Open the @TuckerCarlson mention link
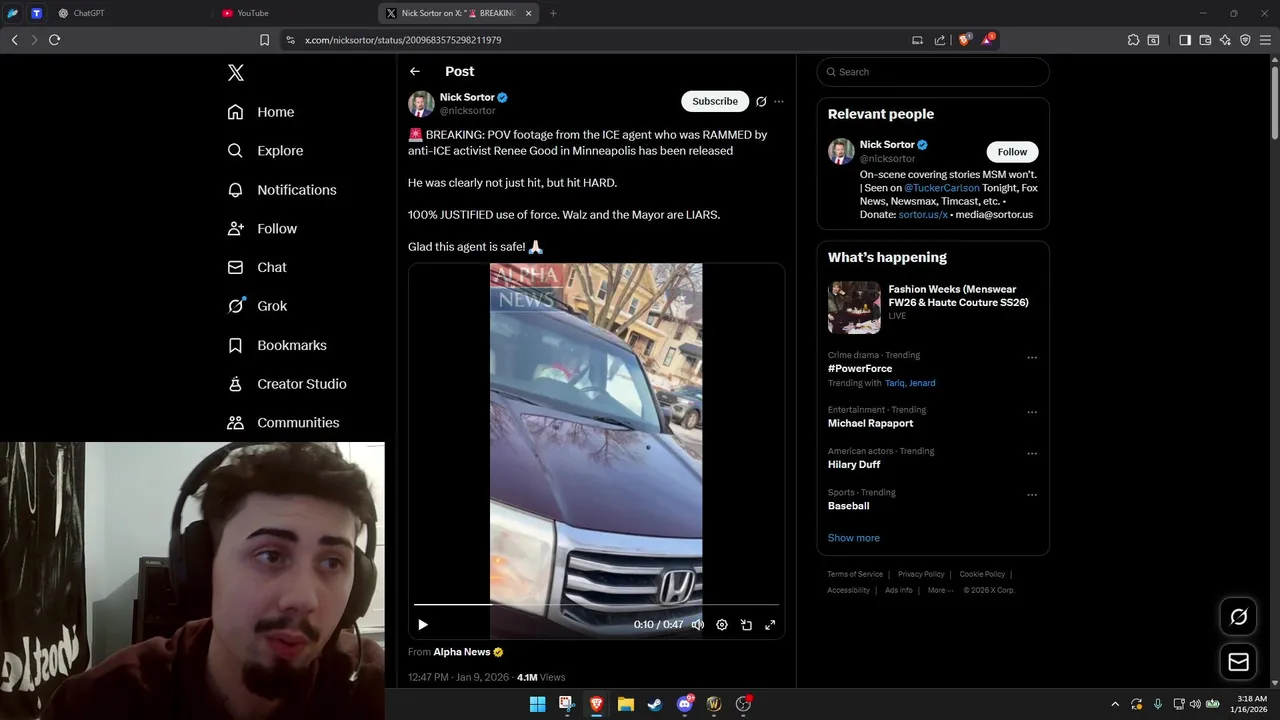1280x720 pixels. point(942,188)
